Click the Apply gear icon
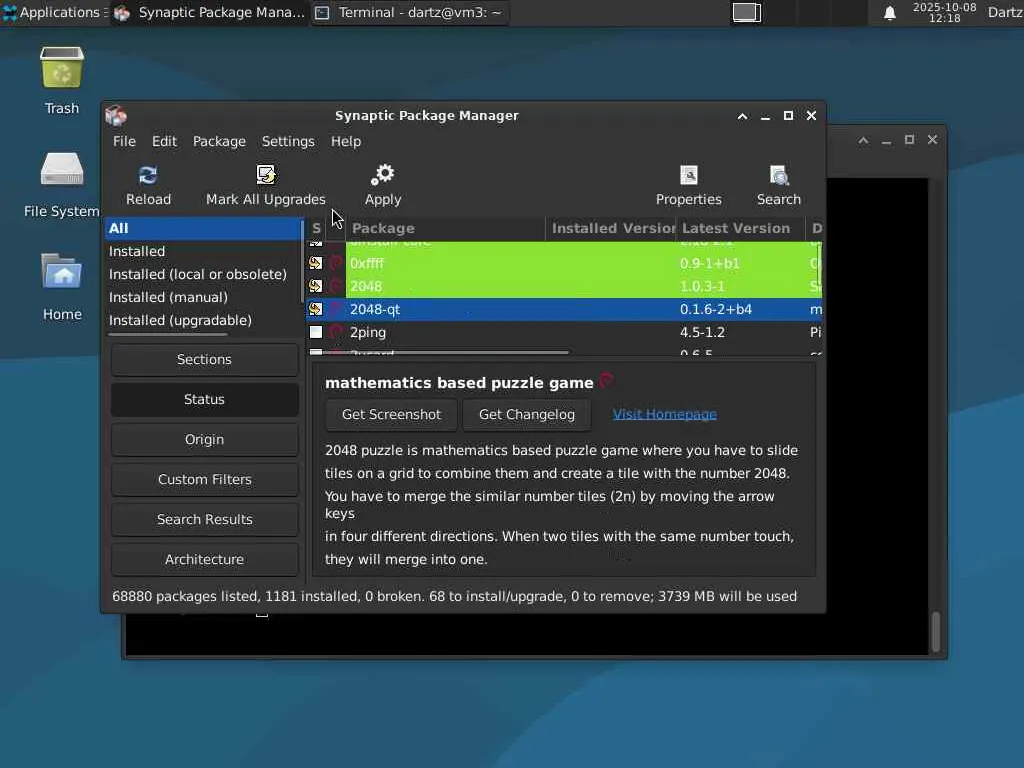Image resolution: width=1024 pixels, height=768 pixels. click(x=383, y=175)
